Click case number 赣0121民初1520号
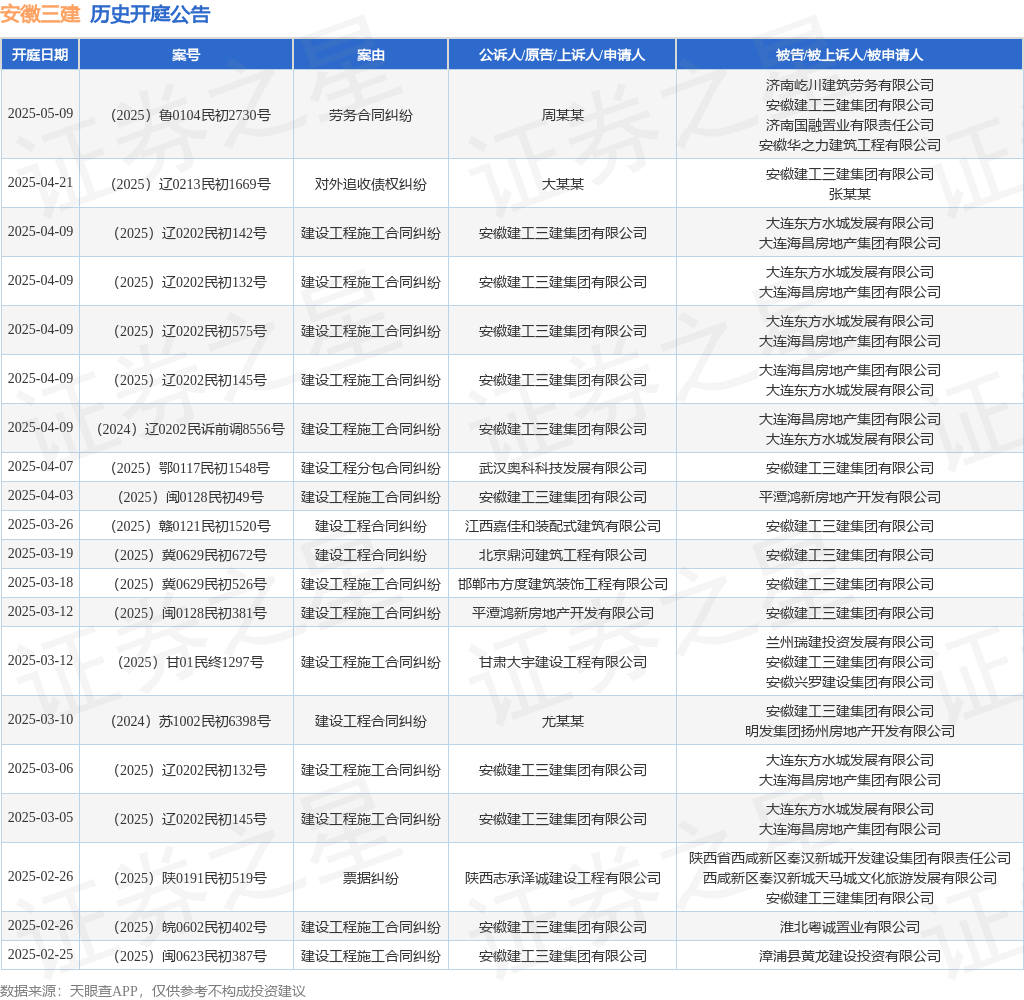 coord(190,526)
